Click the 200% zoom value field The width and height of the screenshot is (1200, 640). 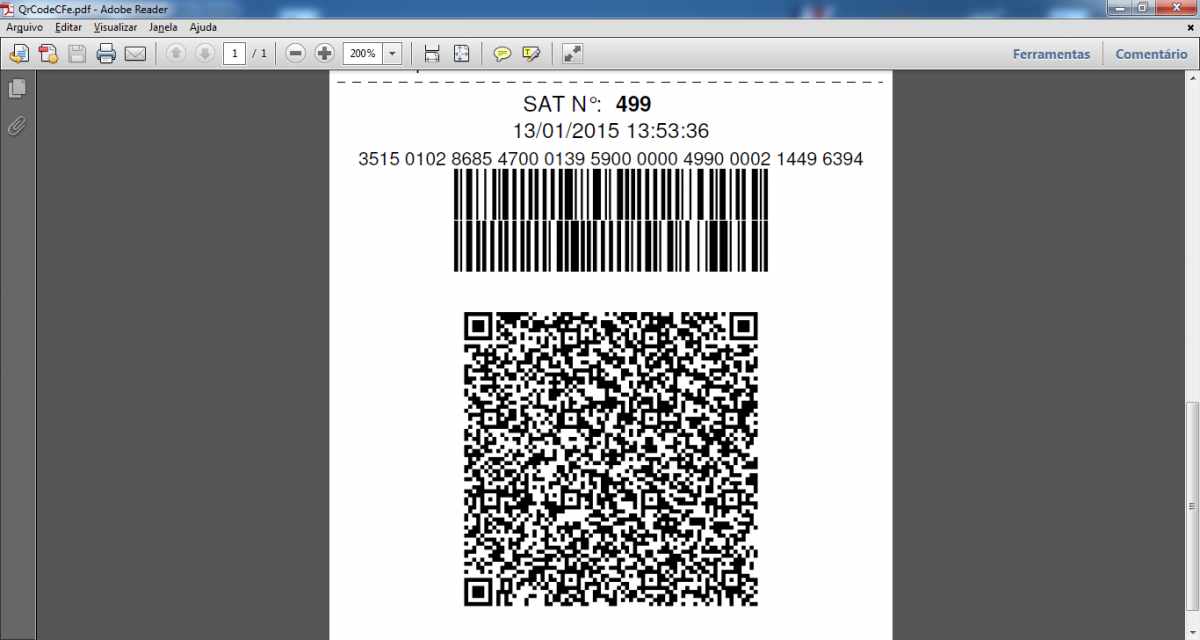(x=363, y=53)
